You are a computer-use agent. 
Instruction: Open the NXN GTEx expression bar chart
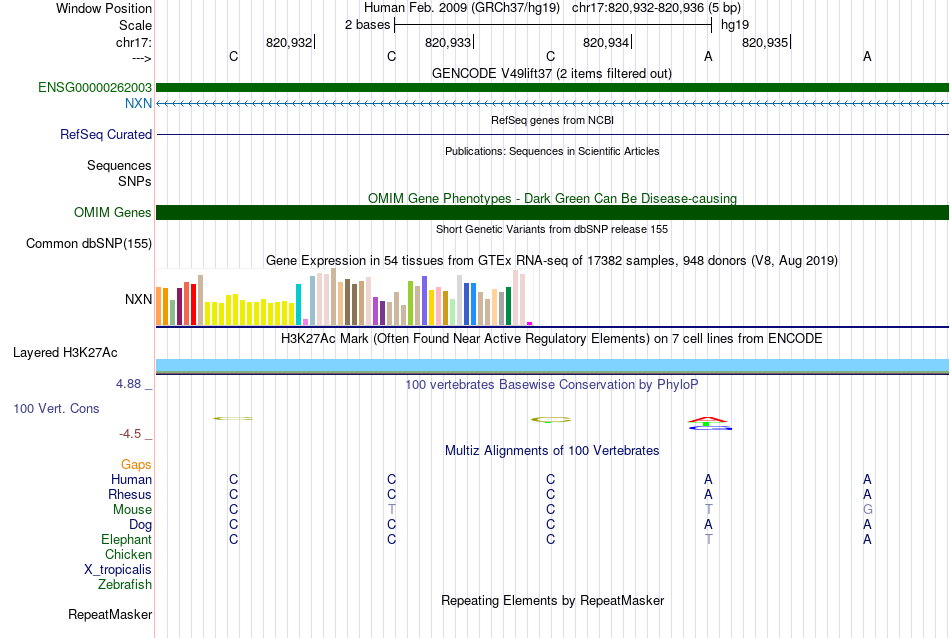344,297
